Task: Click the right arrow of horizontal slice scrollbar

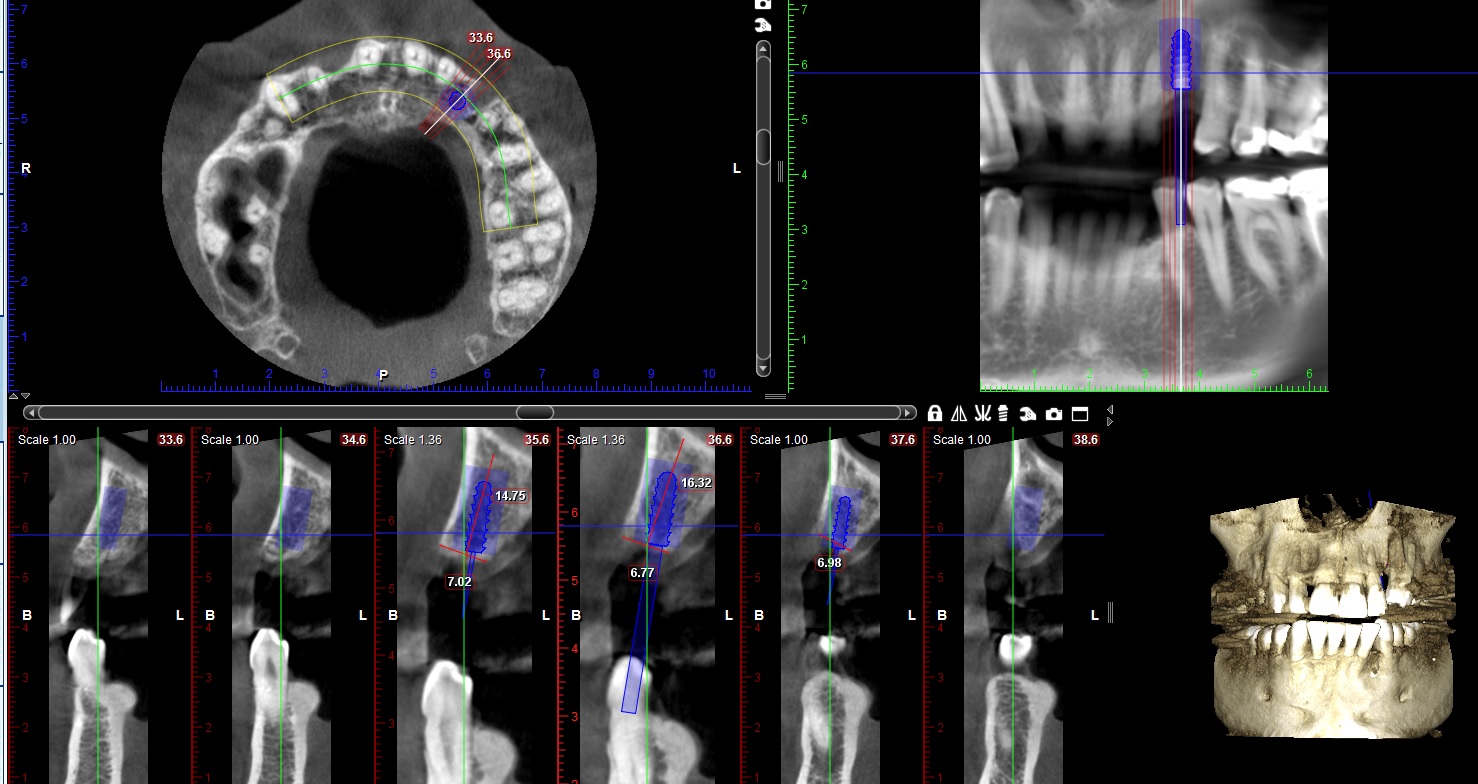Action: click(x=906, y=412)
